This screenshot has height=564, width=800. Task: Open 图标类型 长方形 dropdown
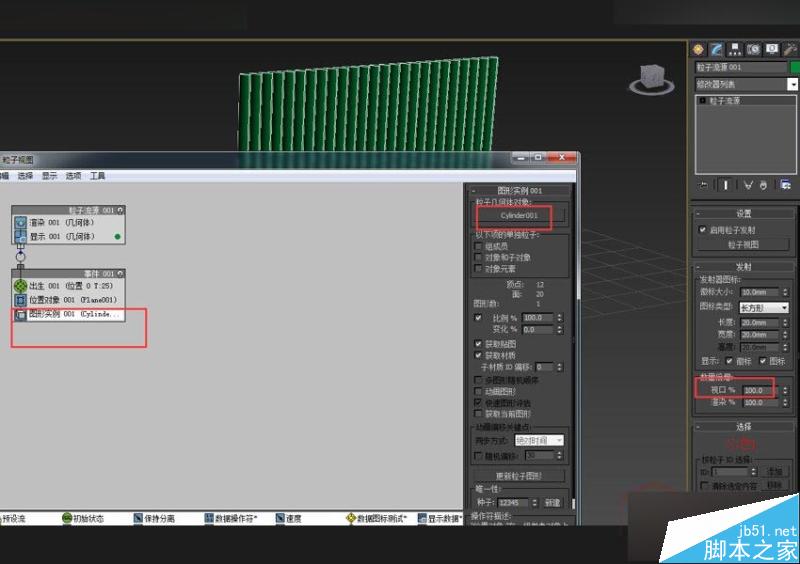pyautogui.click(x=764, y=307)
